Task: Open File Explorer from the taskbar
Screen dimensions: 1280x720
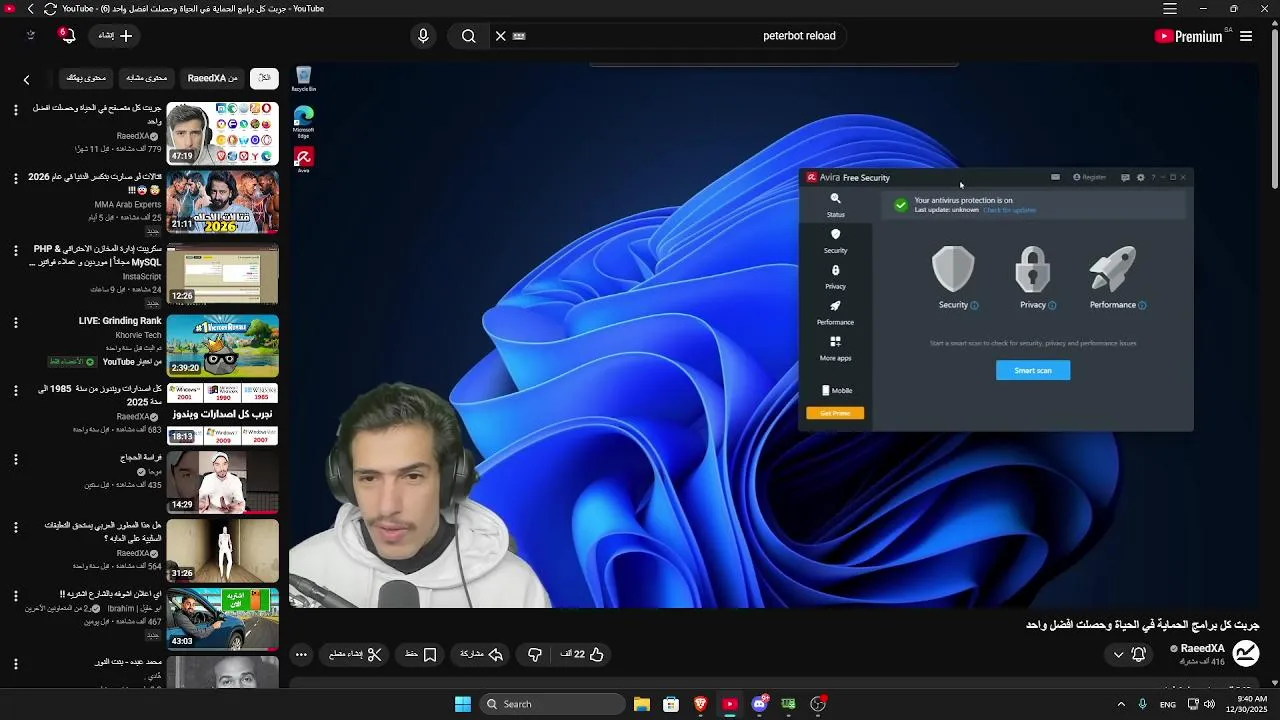Action: point(642,704)
